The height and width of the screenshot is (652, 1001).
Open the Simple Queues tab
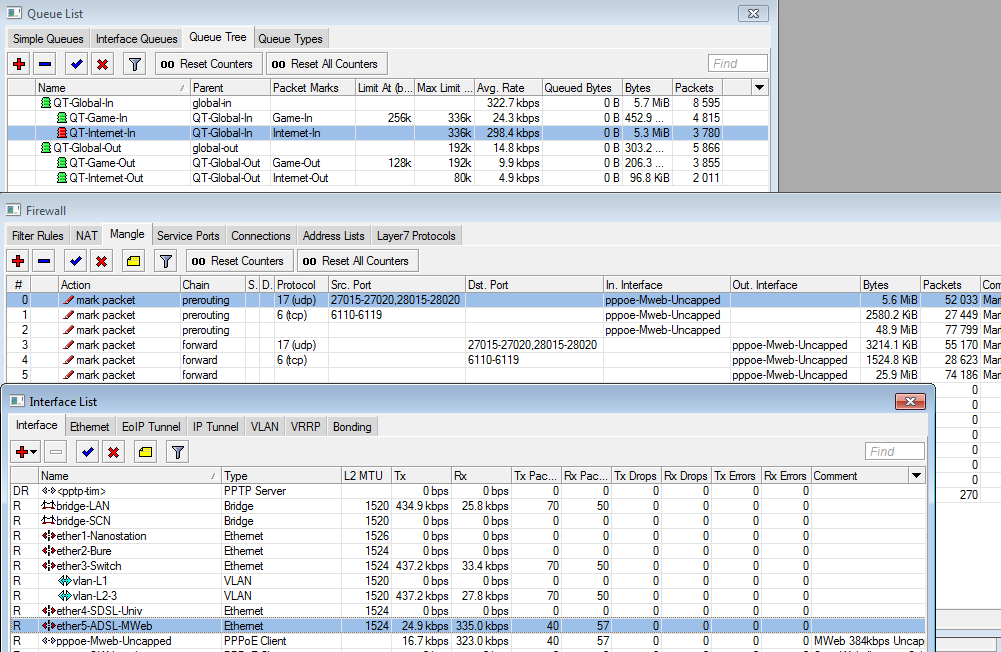48,39
